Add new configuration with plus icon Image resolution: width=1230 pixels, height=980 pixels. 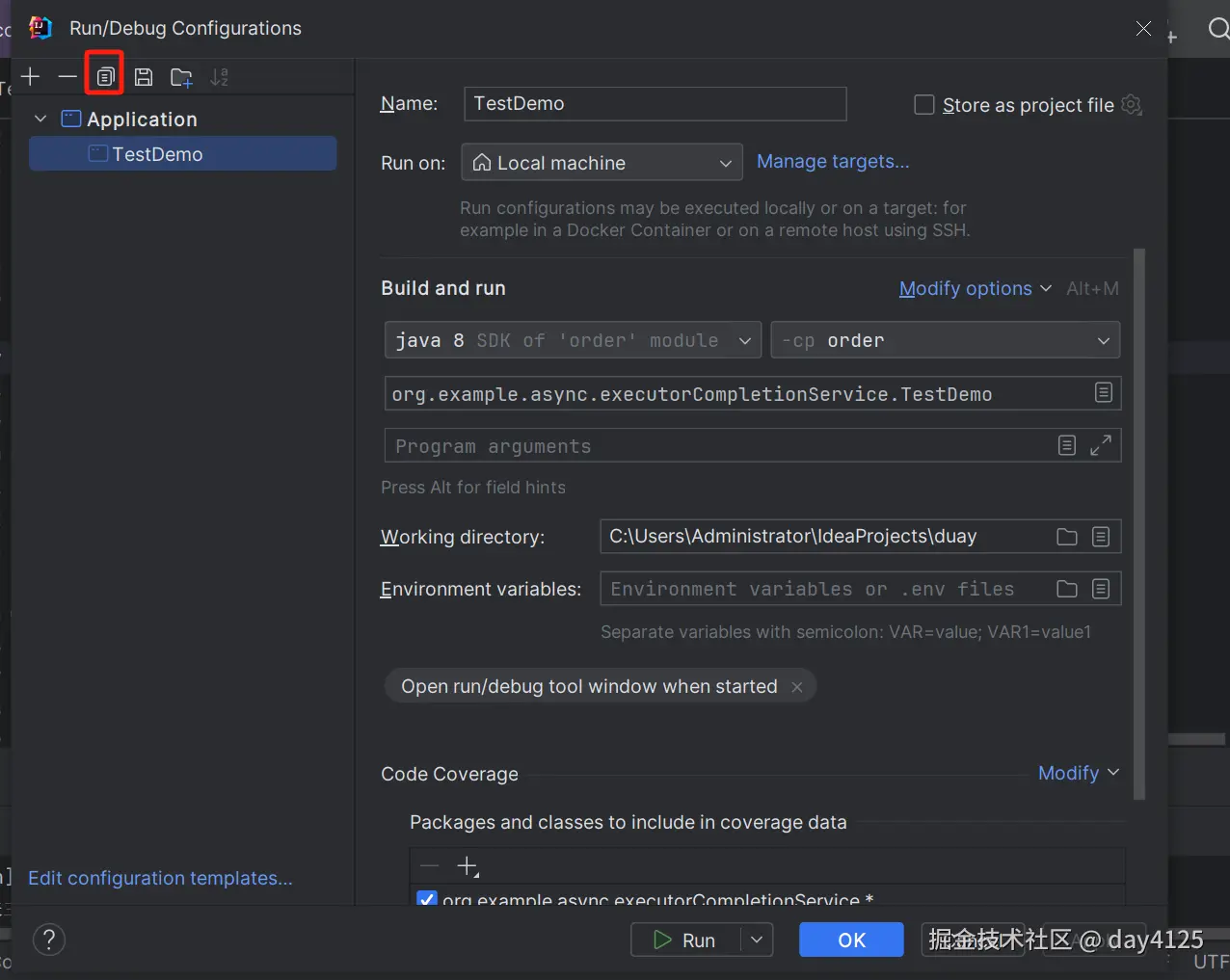[31, 77]
